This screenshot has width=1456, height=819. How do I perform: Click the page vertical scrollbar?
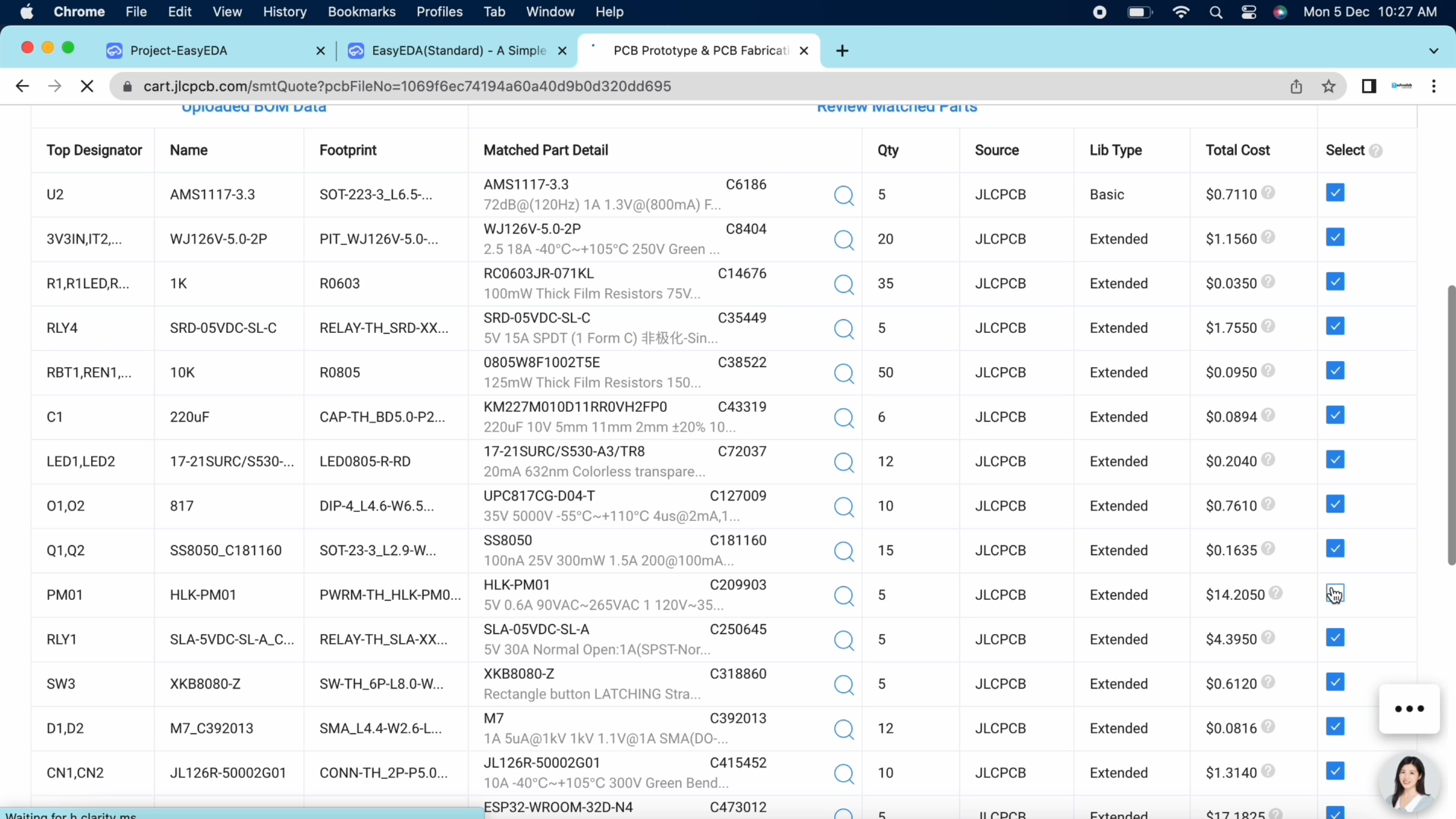[x=1451, y=425]
